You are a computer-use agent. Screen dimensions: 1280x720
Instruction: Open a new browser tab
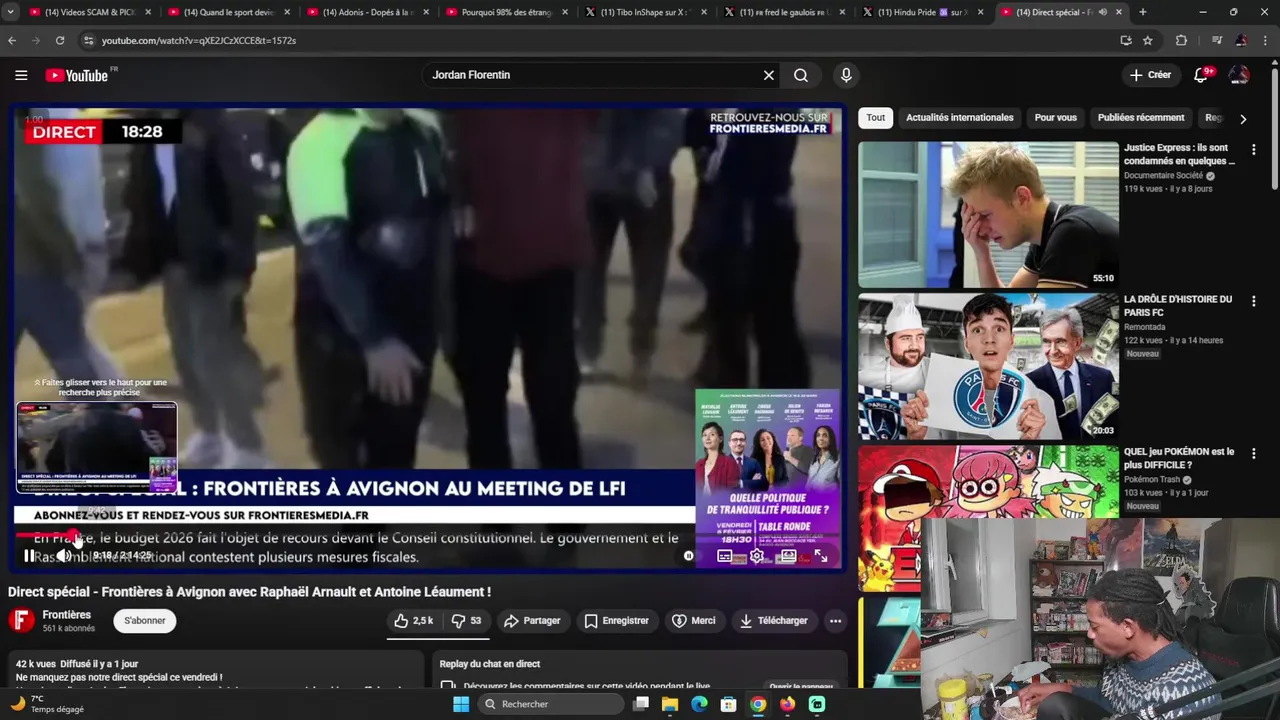pyautogui.click(x=1143, y=12)
